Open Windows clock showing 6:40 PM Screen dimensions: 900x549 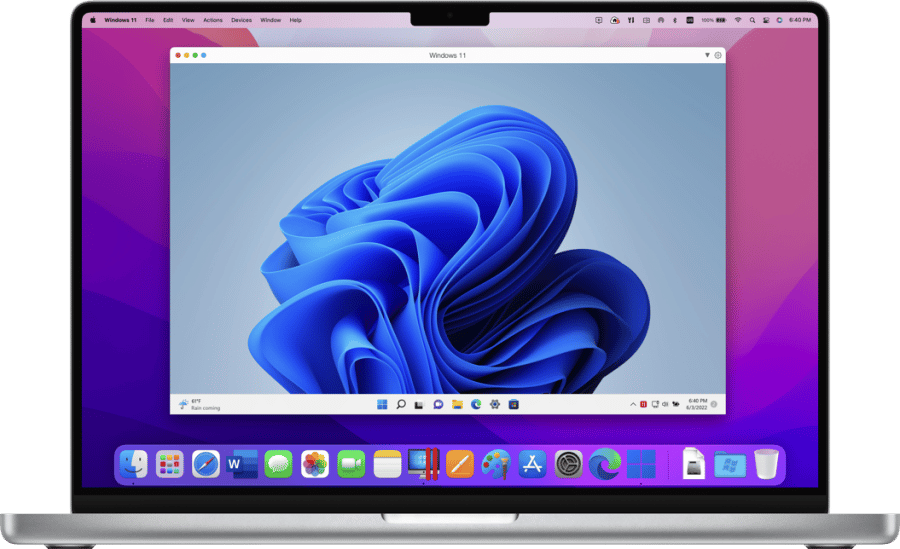(x=697, y=404)
